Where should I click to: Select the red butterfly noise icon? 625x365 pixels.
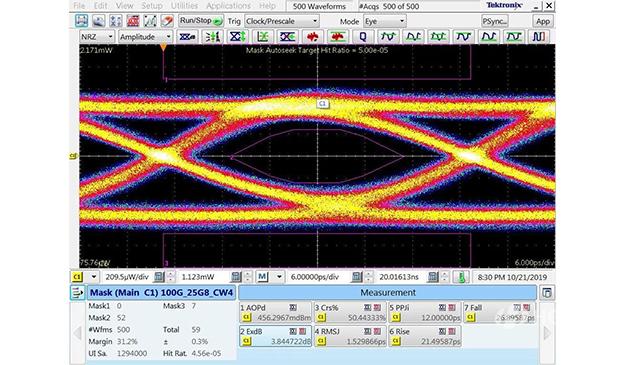[312, 37]
